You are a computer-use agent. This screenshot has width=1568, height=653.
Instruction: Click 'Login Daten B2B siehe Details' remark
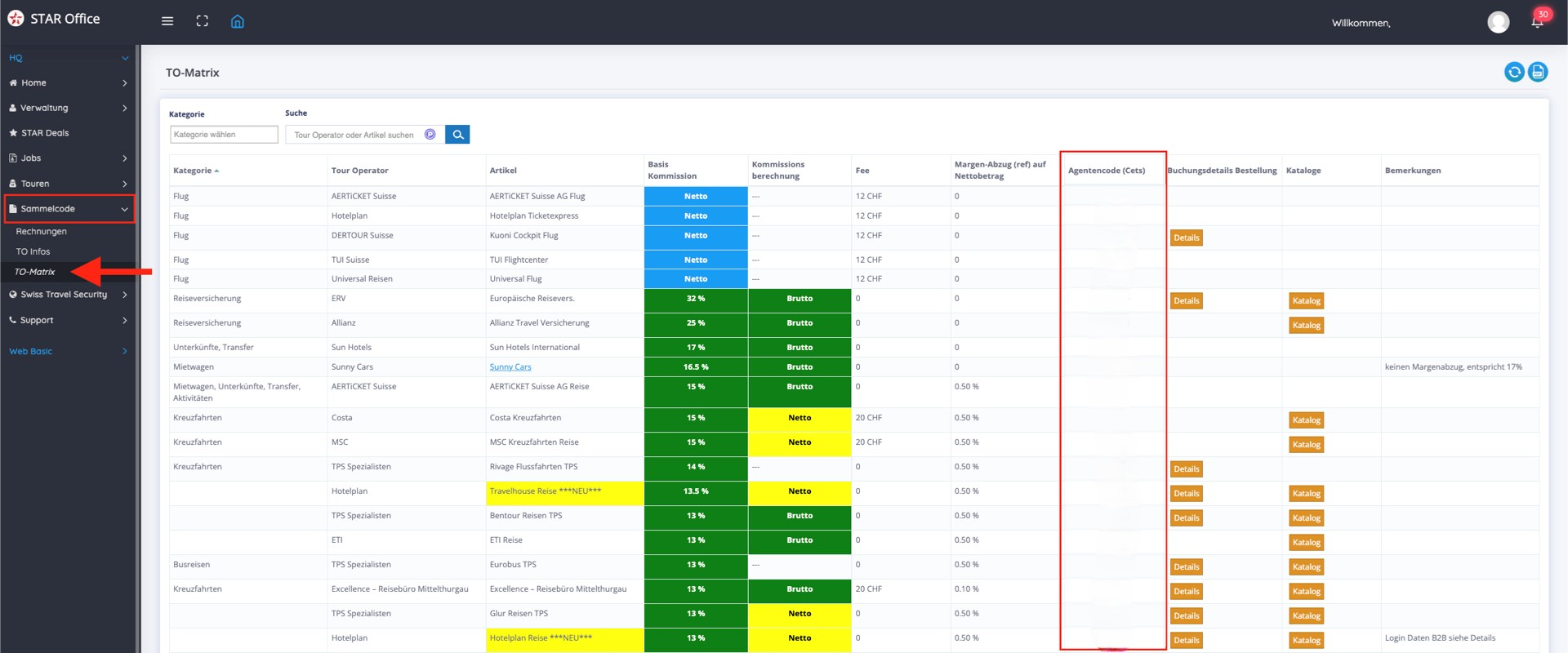1440,638
